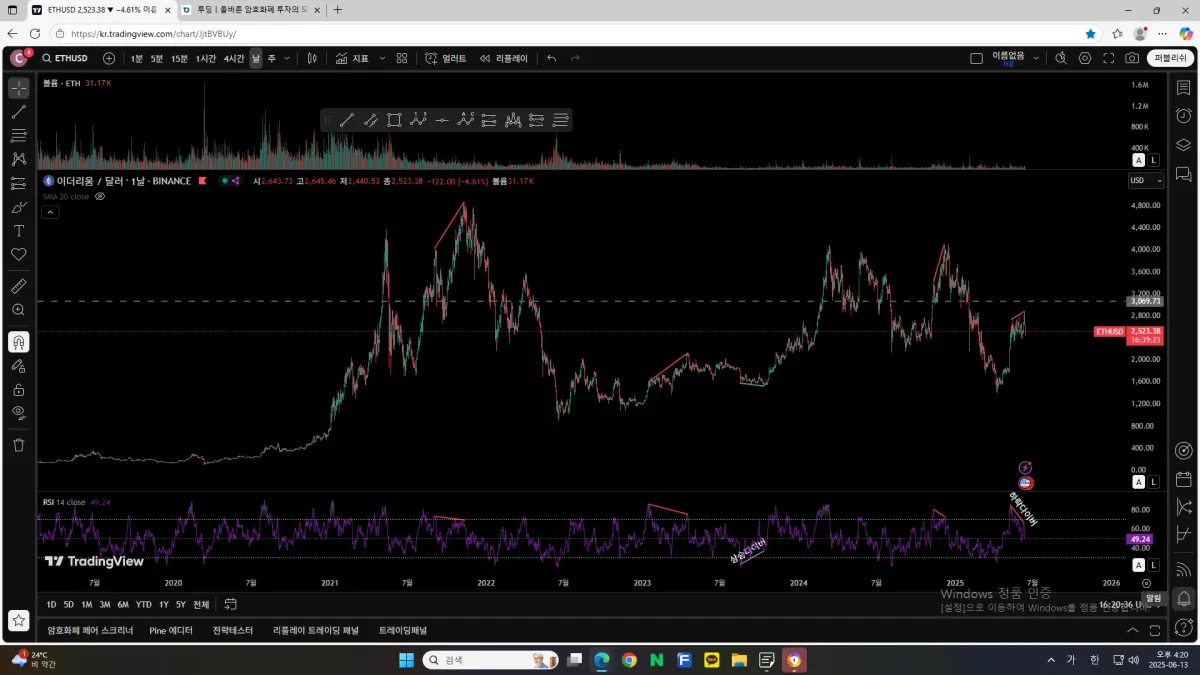1200x675 pixels.
Task: Open the ruler measure tool
Action: pyautogui.click(x=18, y=286)
